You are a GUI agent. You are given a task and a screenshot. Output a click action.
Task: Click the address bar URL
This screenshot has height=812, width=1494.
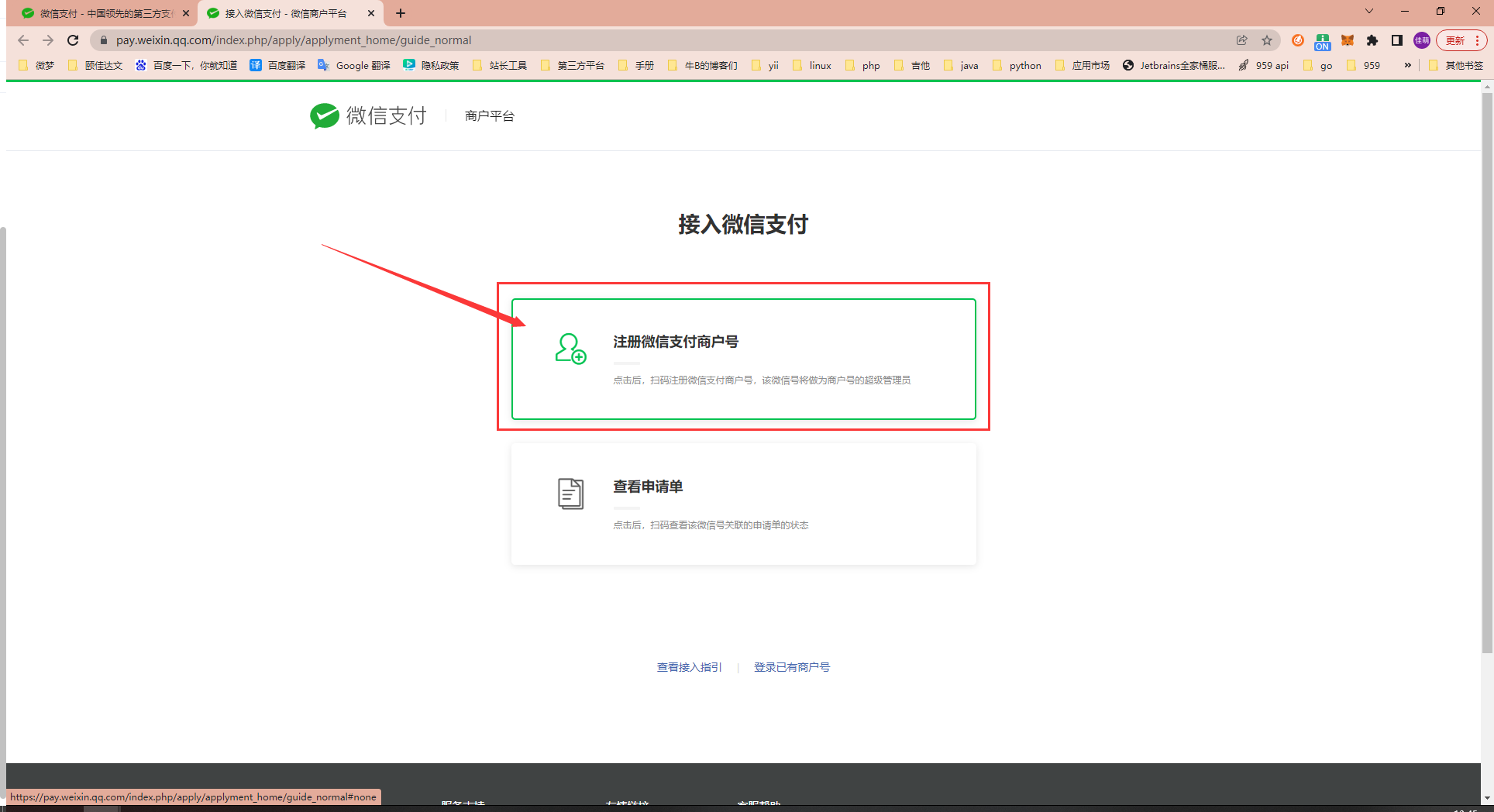(294, 40)
